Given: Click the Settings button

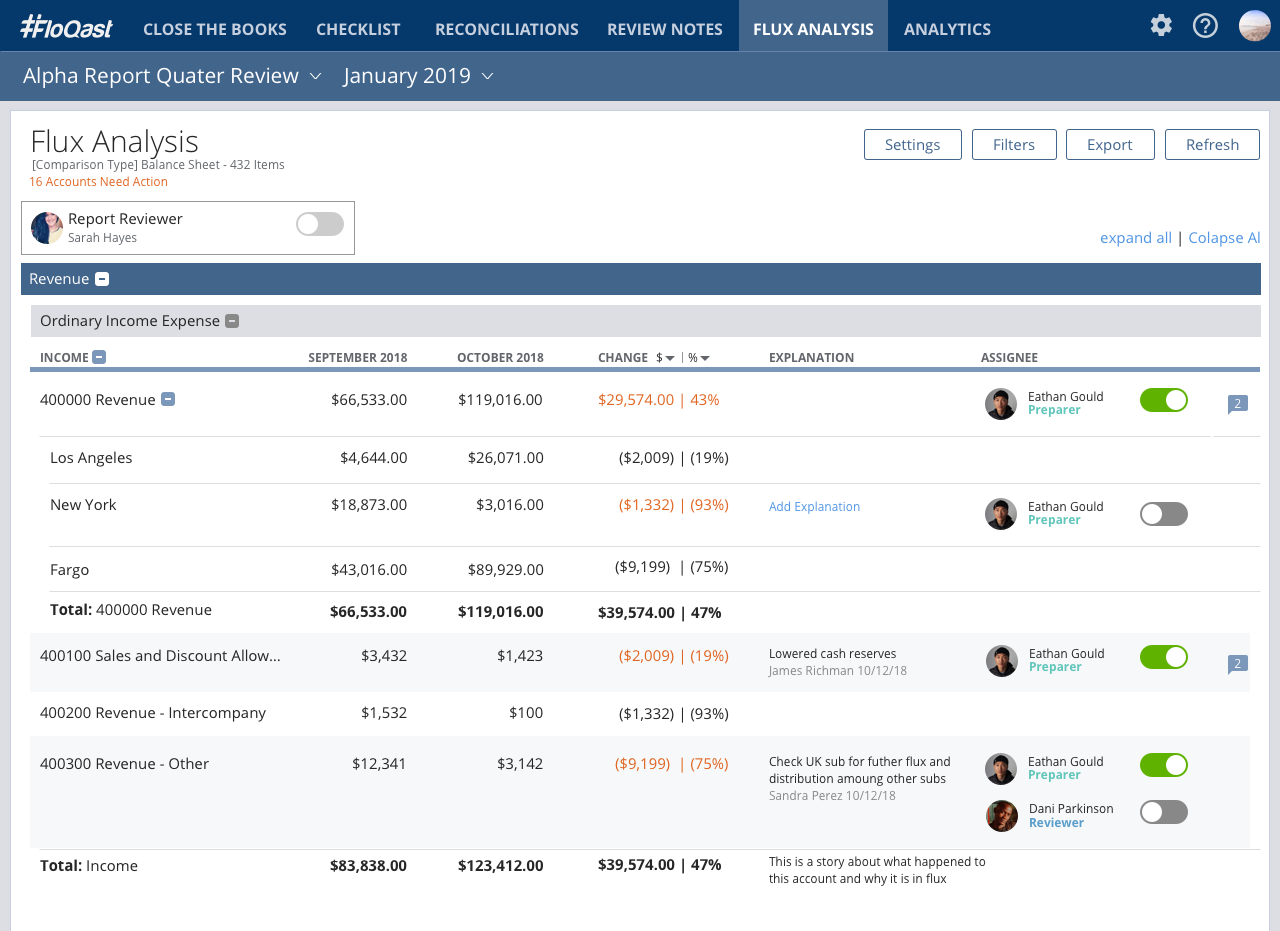Looking at the screenshot, I should tap(913, 144).
